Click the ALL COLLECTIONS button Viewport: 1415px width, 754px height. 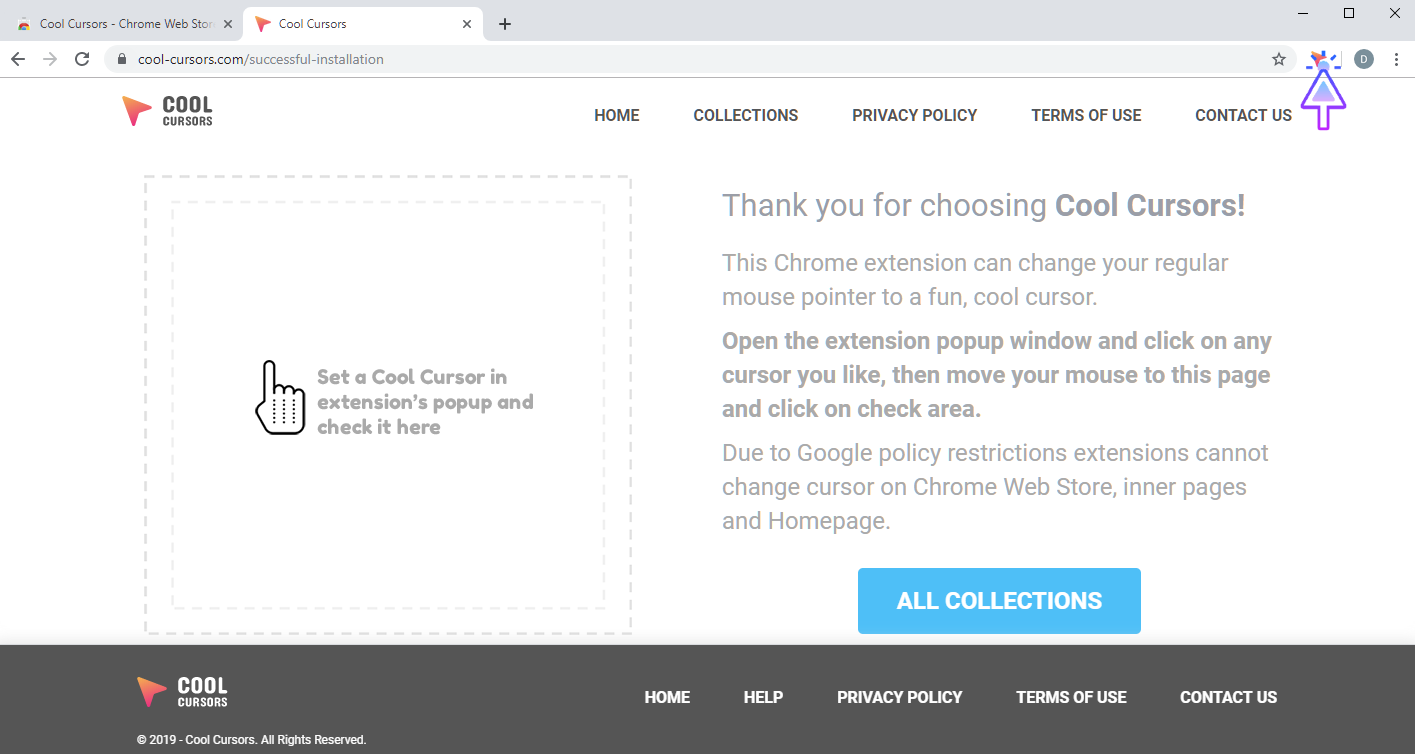click(x=999, y=601)
